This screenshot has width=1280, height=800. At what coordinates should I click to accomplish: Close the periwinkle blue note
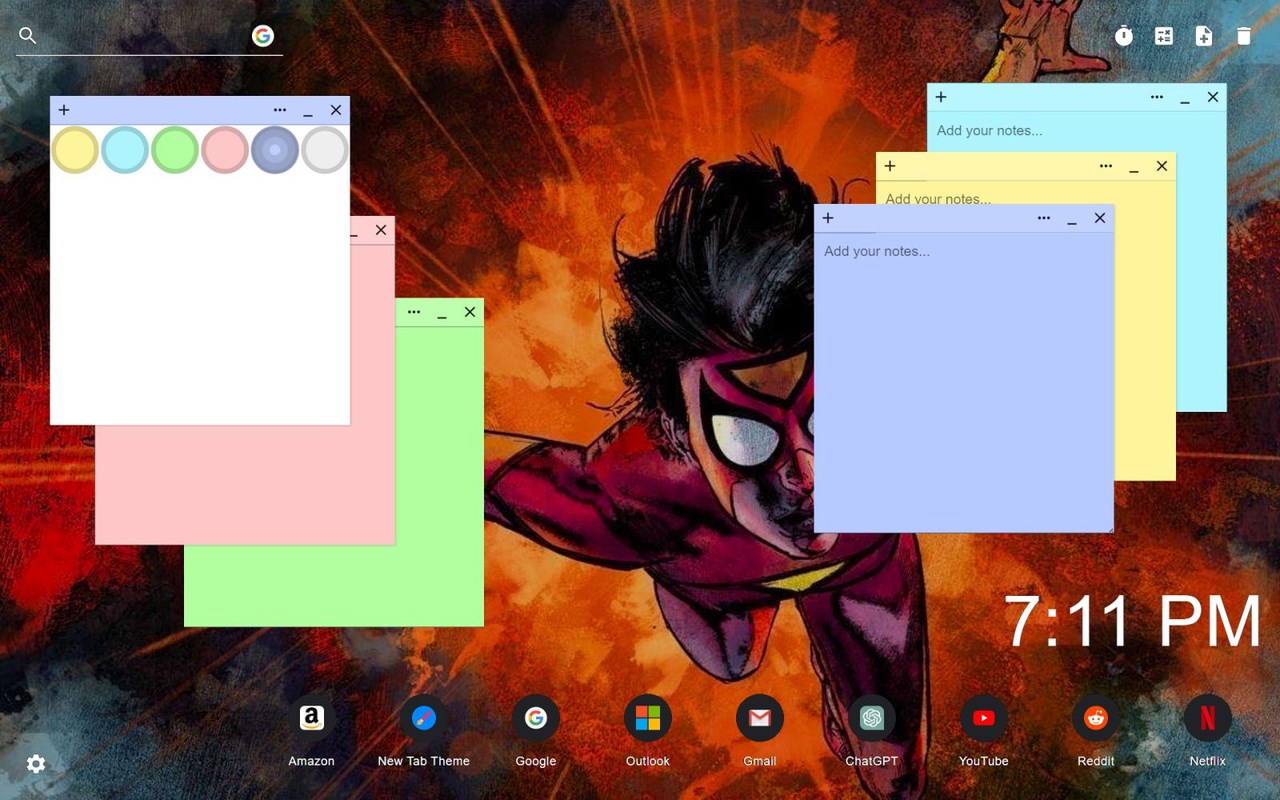point(1100,218)
